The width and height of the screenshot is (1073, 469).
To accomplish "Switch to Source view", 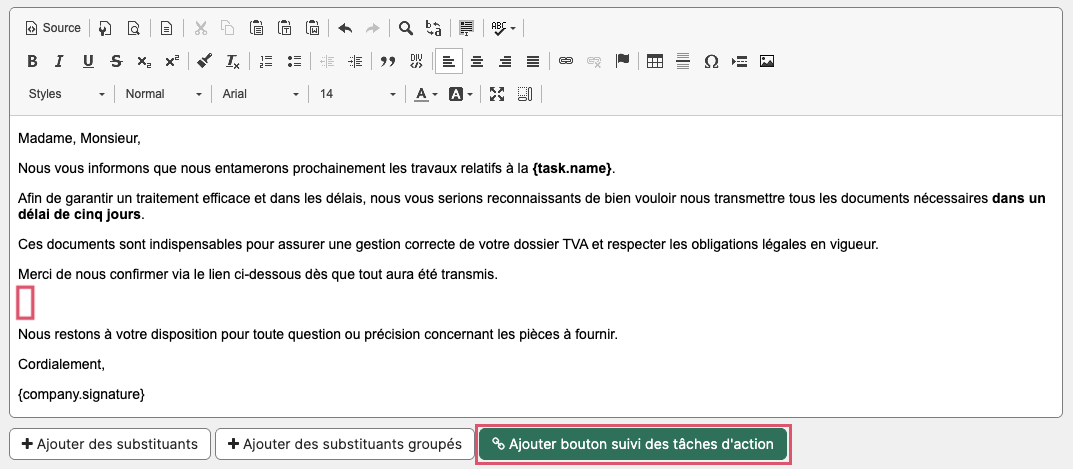I will [53, 28].
